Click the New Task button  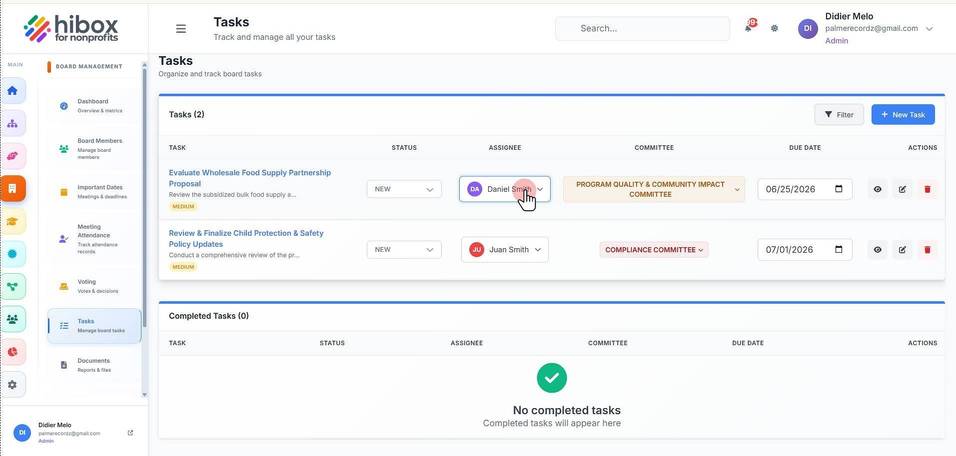[x=903, y=115]
